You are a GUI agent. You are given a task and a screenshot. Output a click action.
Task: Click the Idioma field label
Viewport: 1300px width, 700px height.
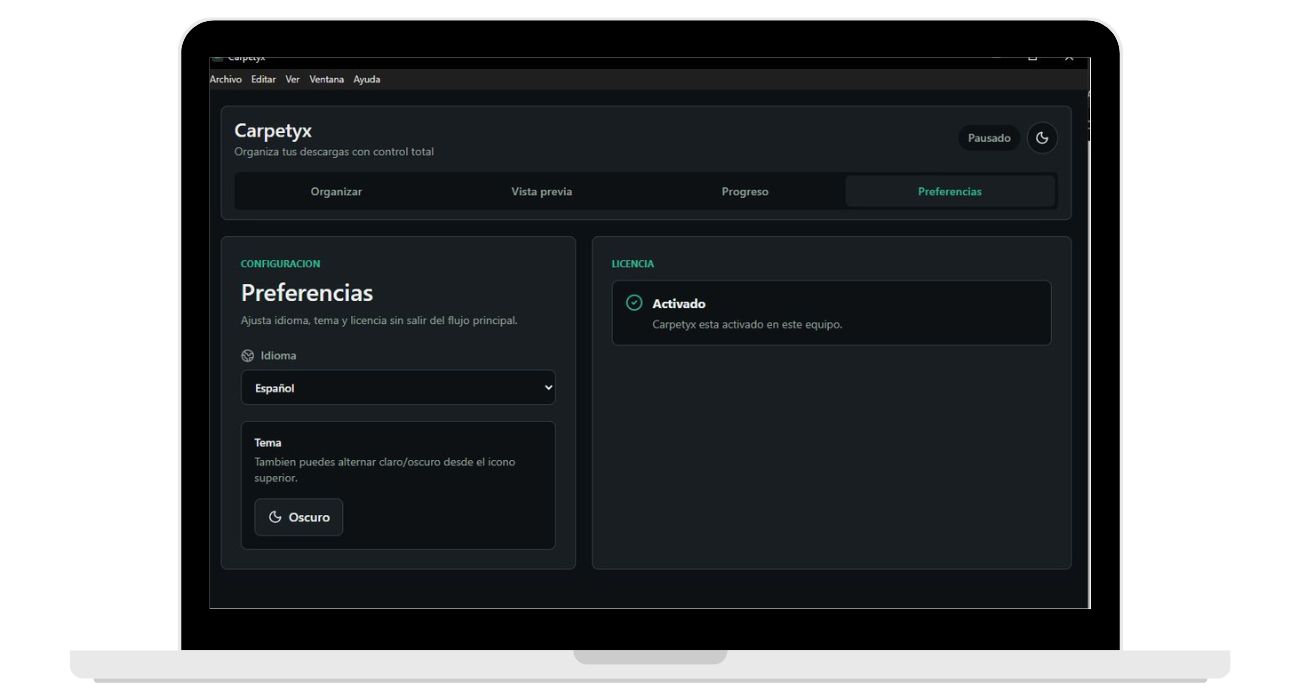pos(279,355)
